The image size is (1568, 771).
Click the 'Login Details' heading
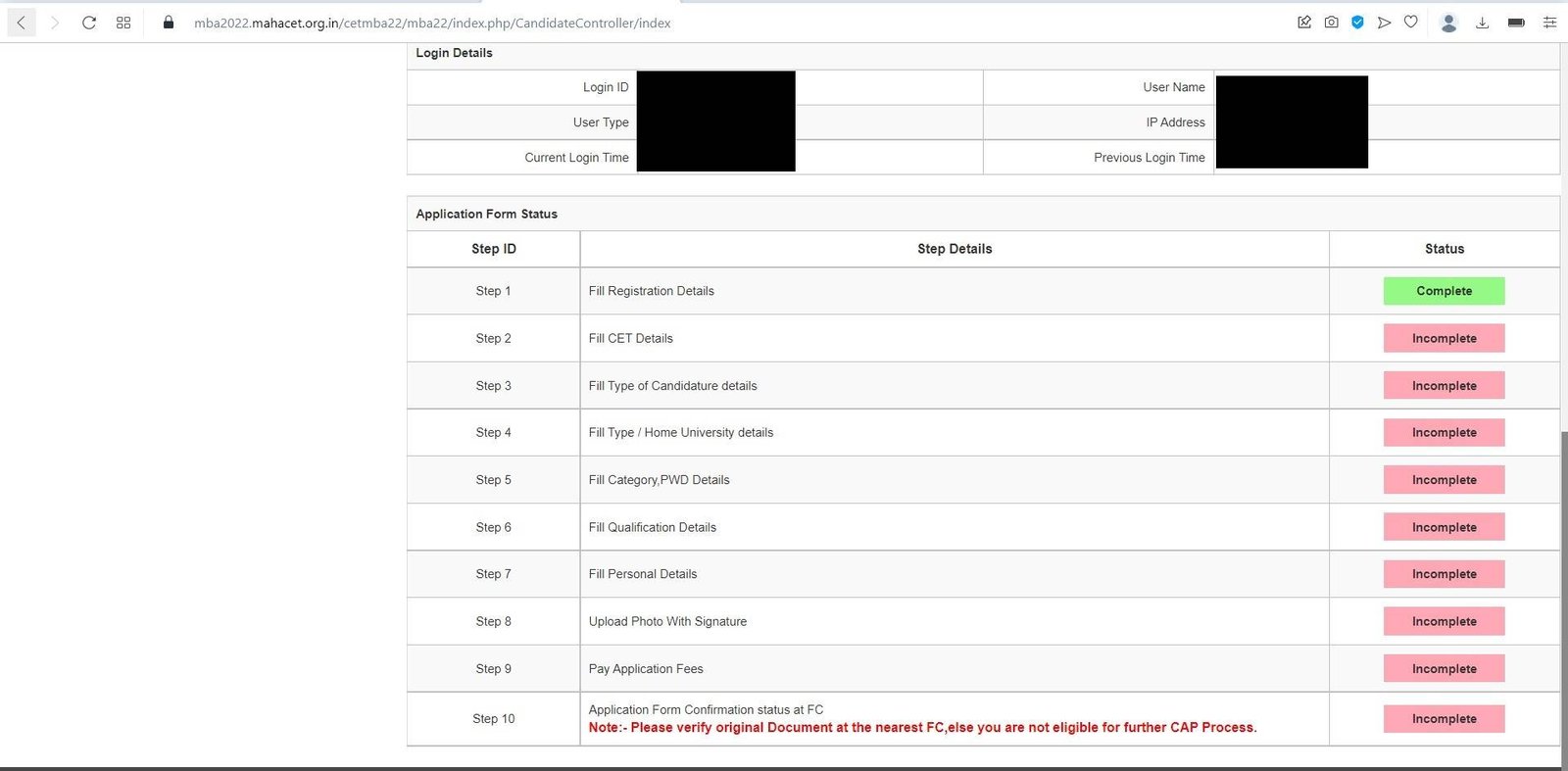[454, 53]
